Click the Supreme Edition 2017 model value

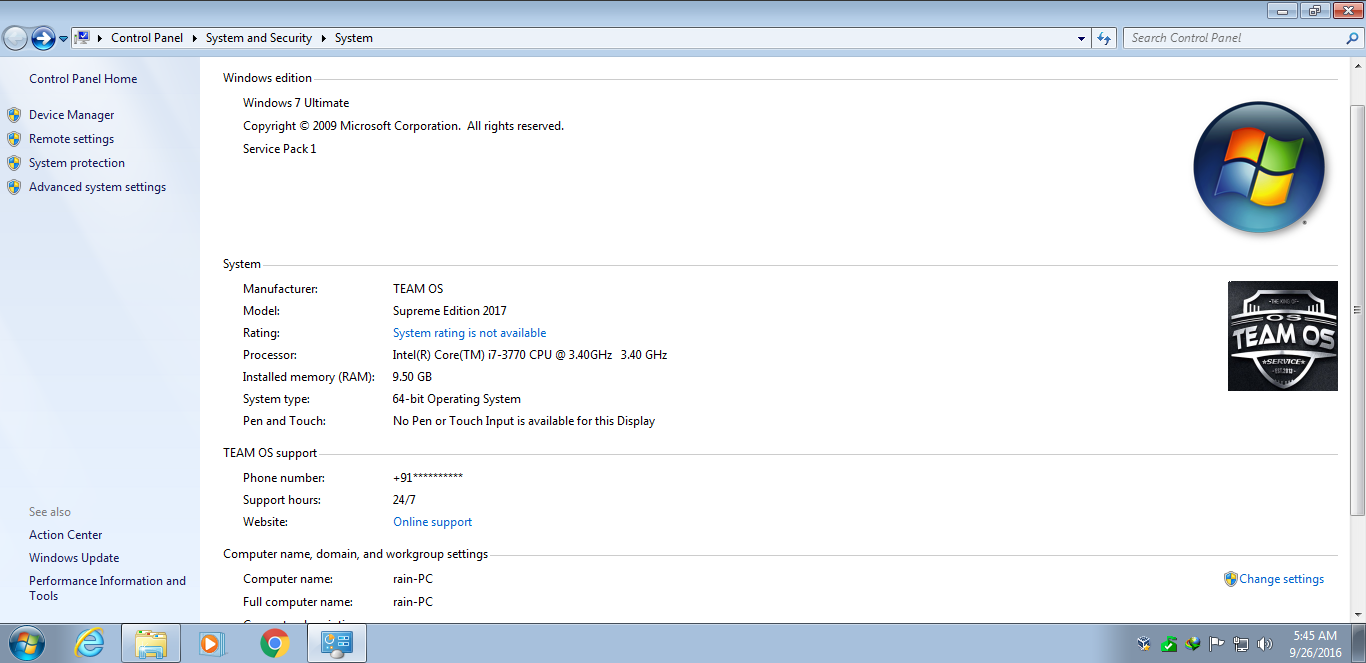tap(450, 311)
